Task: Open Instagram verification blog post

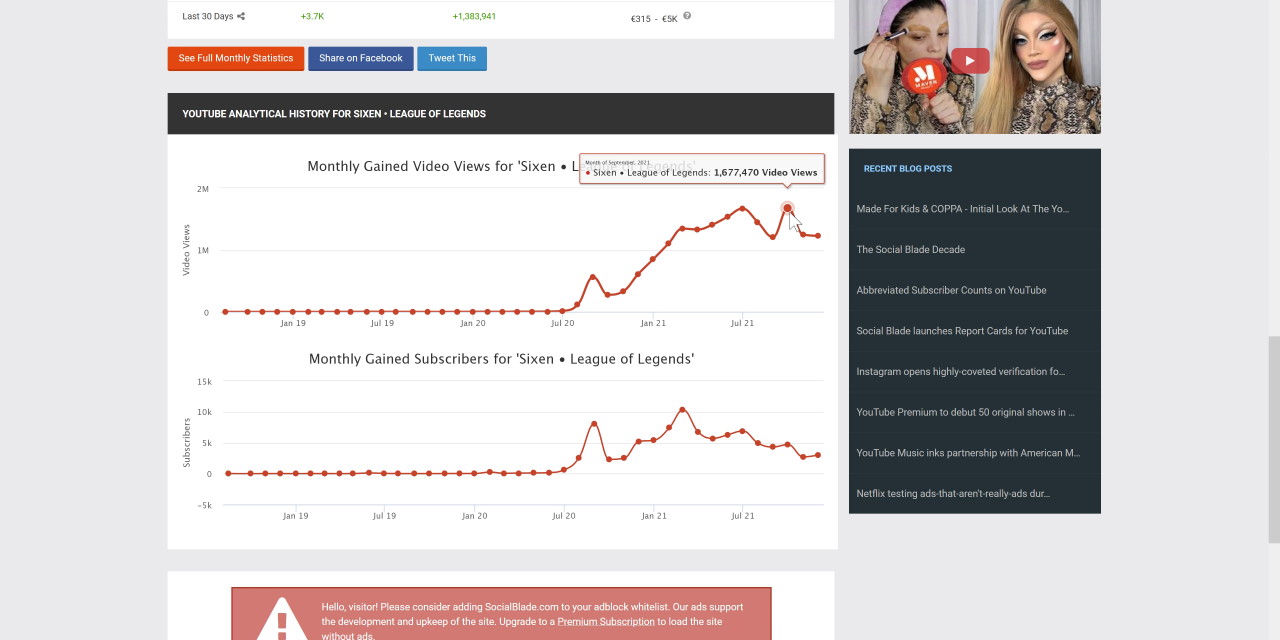Action: coord(960,371)
